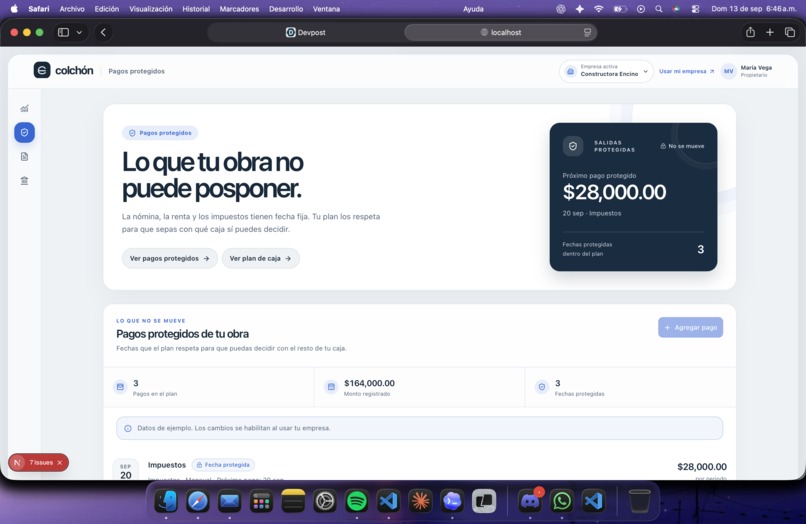Open the 7 issues error badge
The image size is (806, 524).
pyautogui.click(x=39, y=462)
